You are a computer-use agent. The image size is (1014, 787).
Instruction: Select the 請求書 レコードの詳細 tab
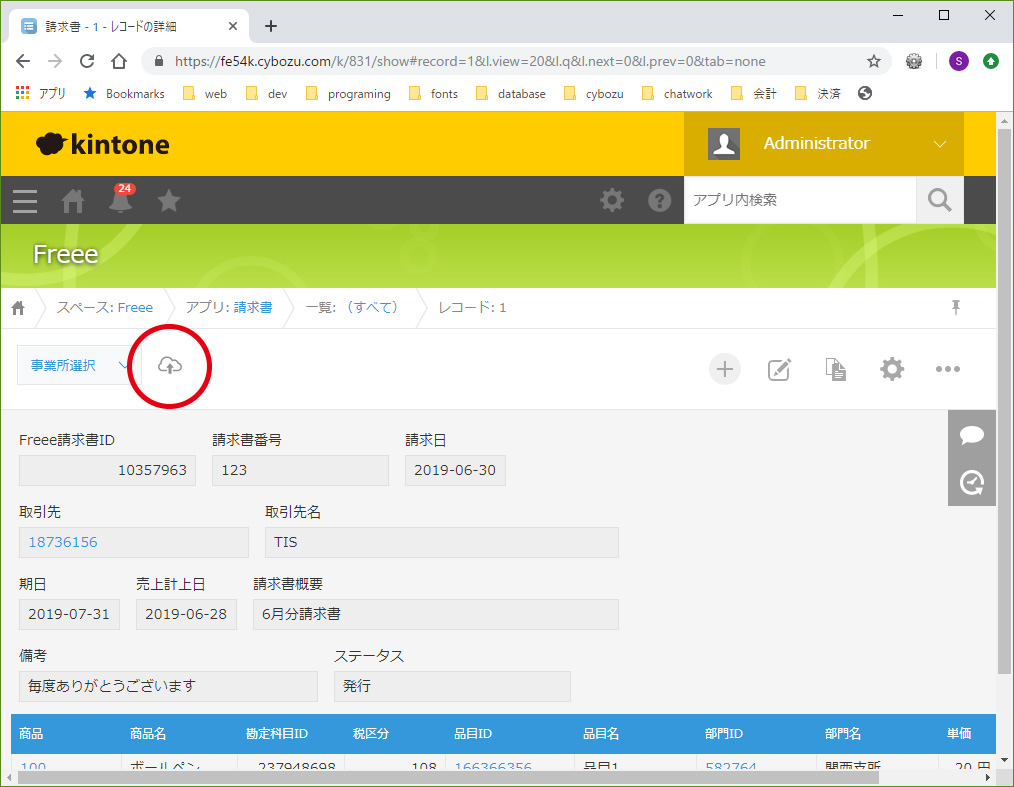[128, 27]
